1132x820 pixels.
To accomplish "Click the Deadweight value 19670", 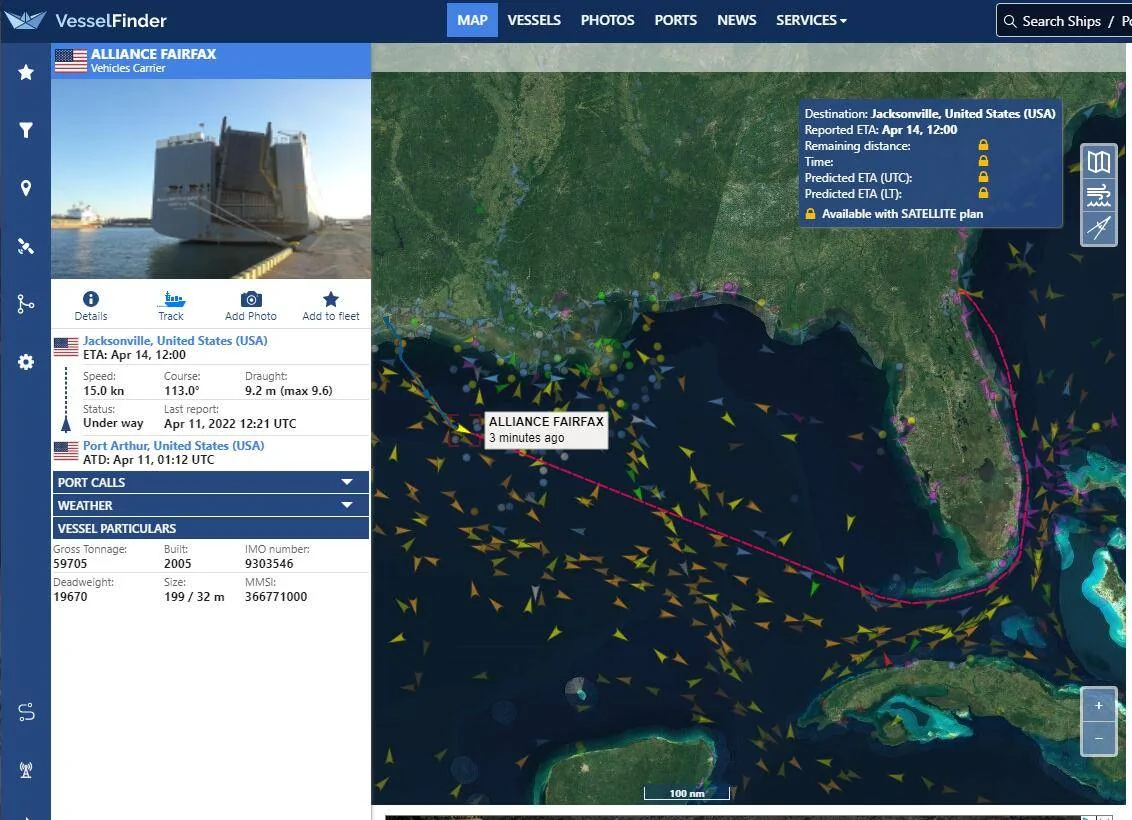I will coord(70,597).
